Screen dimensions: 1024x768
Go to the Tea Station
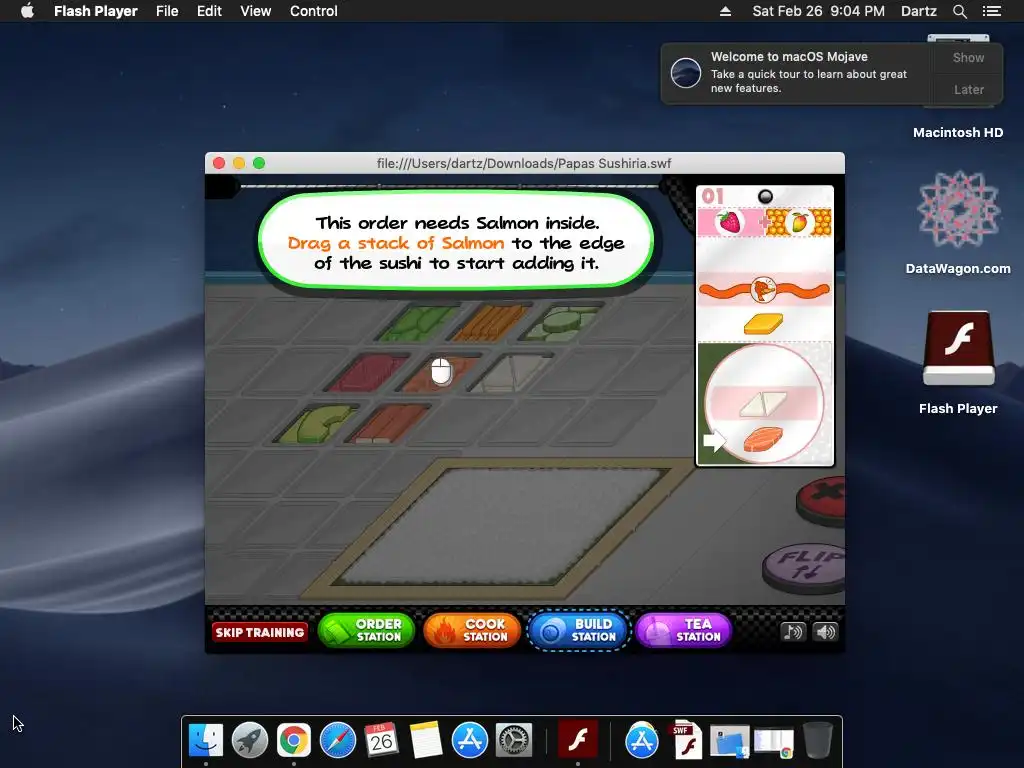click(x=684, y=631)
